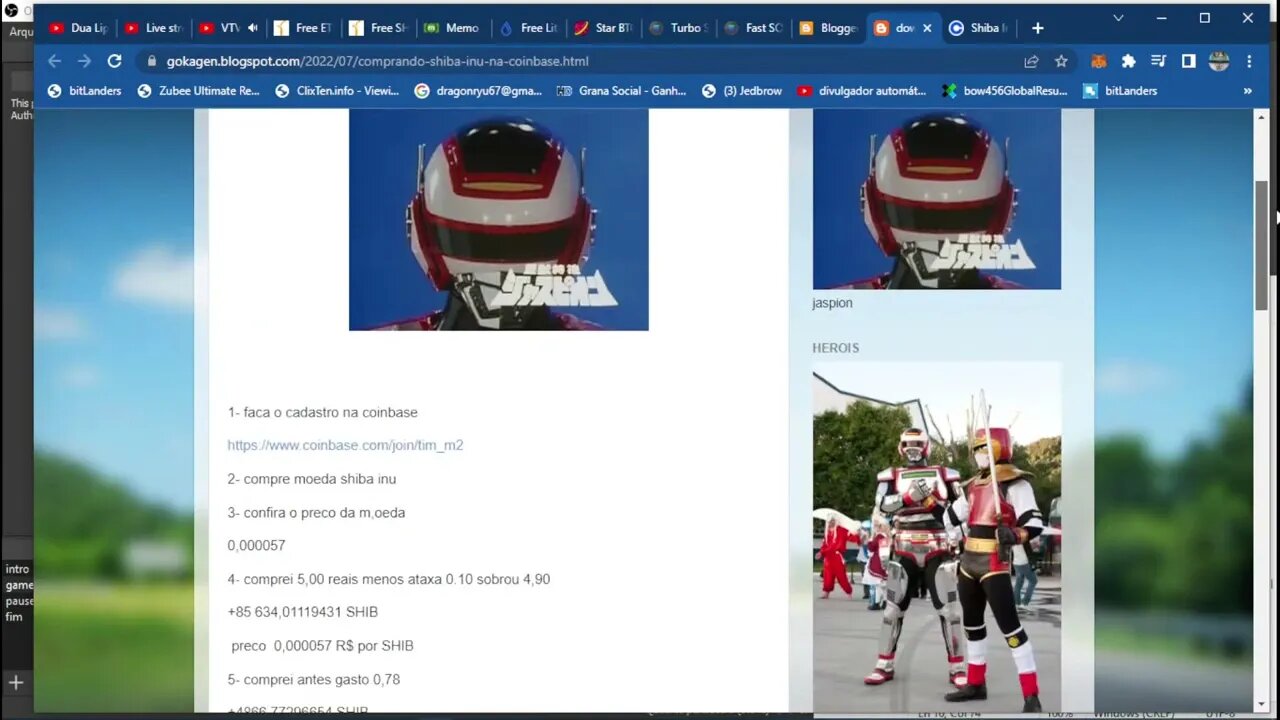Screen dimensions: 1280x720
Task: Click the address bar URL
Action: click(377, 61)
